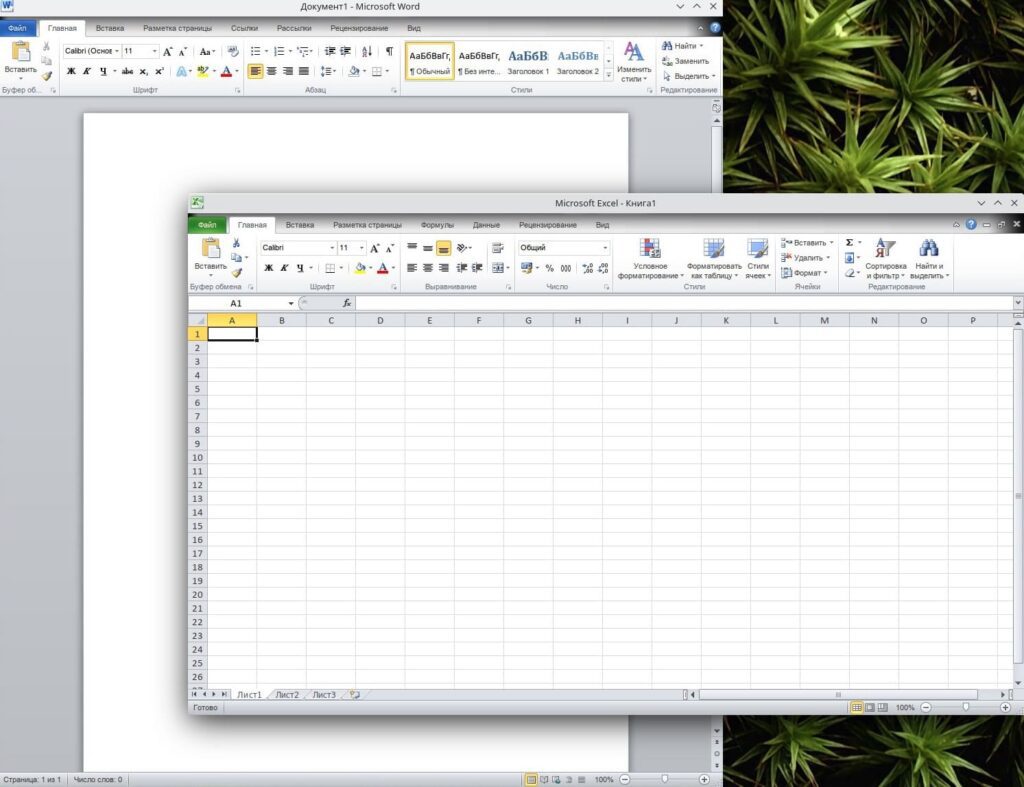Open Word's Изменить стили menu

pos(633,61)
